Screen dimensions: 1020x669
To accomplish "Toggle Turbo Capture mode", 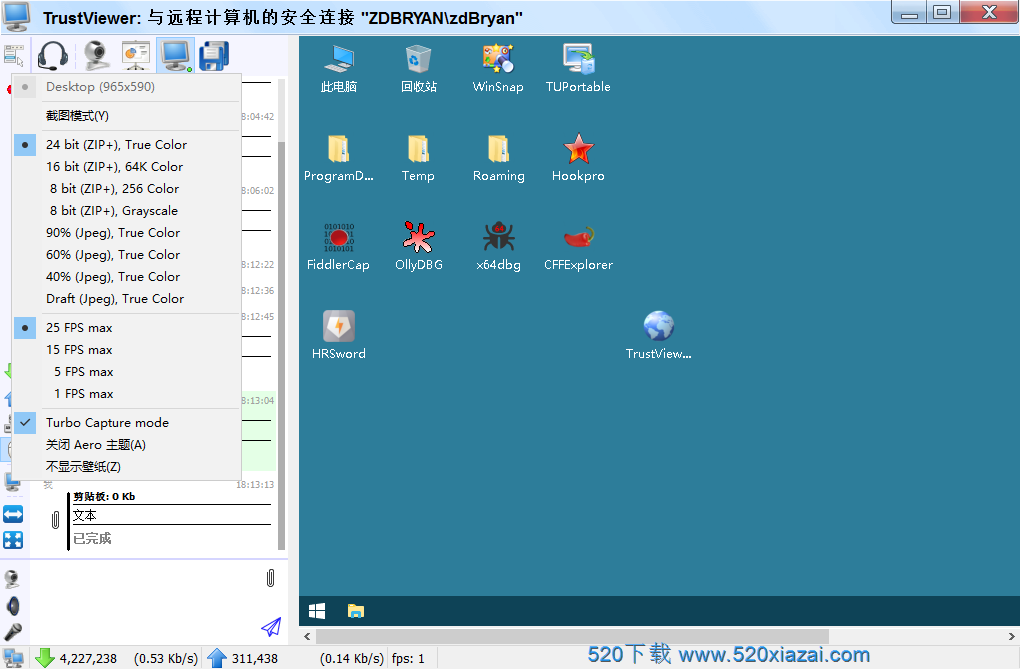I will point(127,423).
